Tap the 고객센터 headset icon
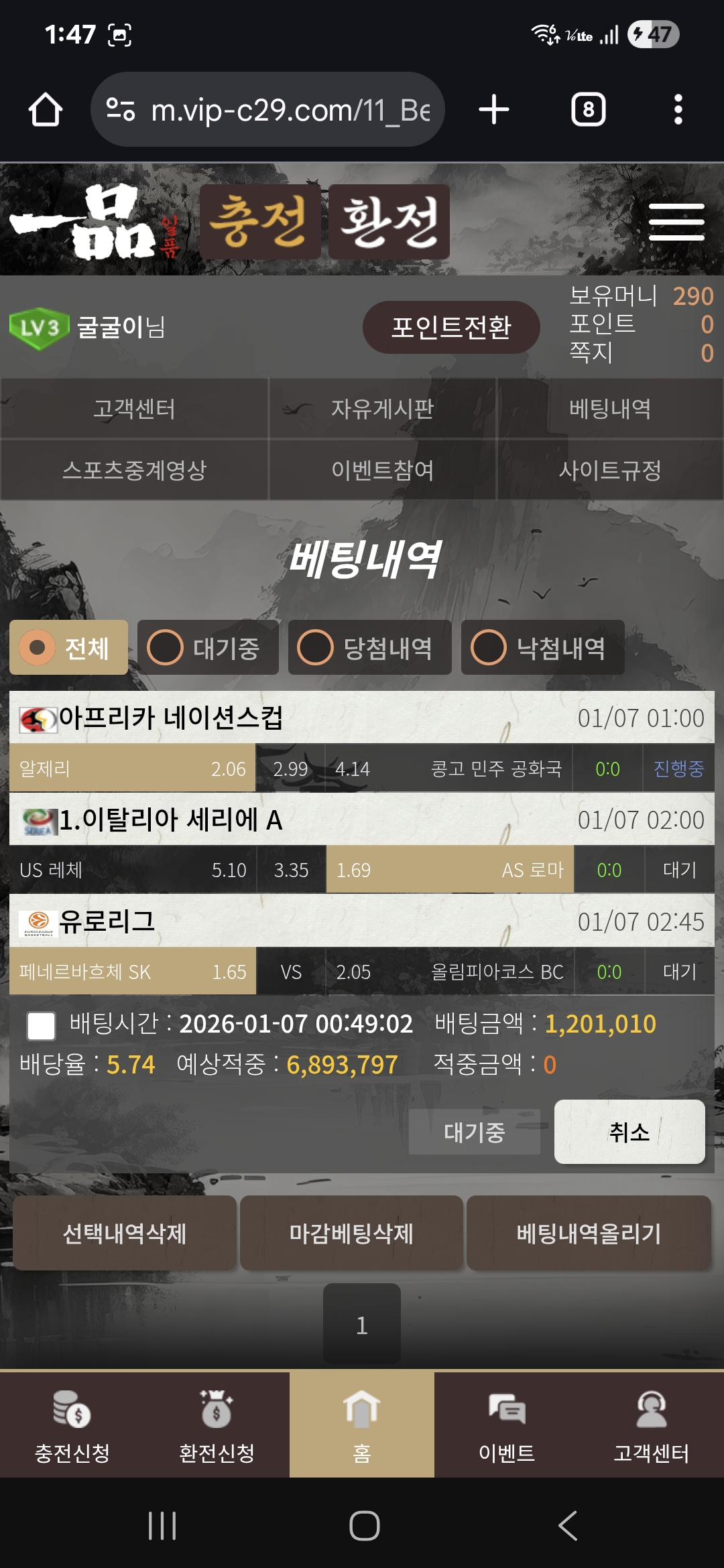724x1568 pixels. pos(651,1409)
